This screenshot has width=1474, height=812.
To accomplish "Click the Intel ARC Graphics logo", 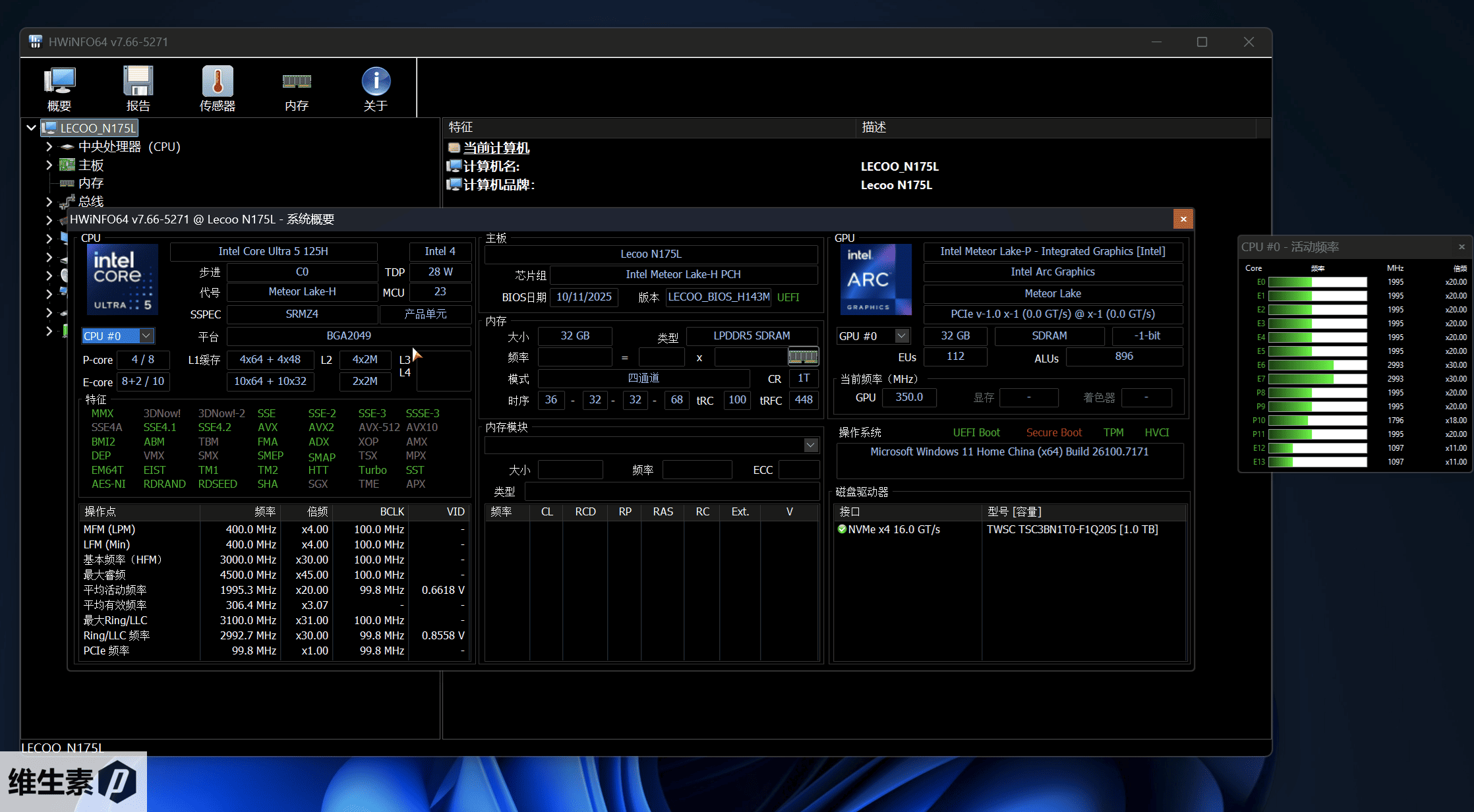I will click(x=875, y=279).
